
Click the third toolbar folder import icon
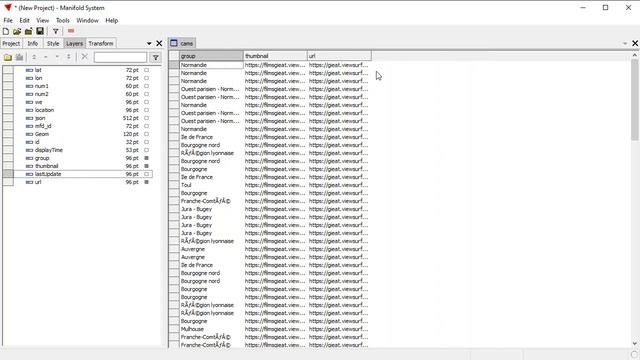[x=28, y=31]
